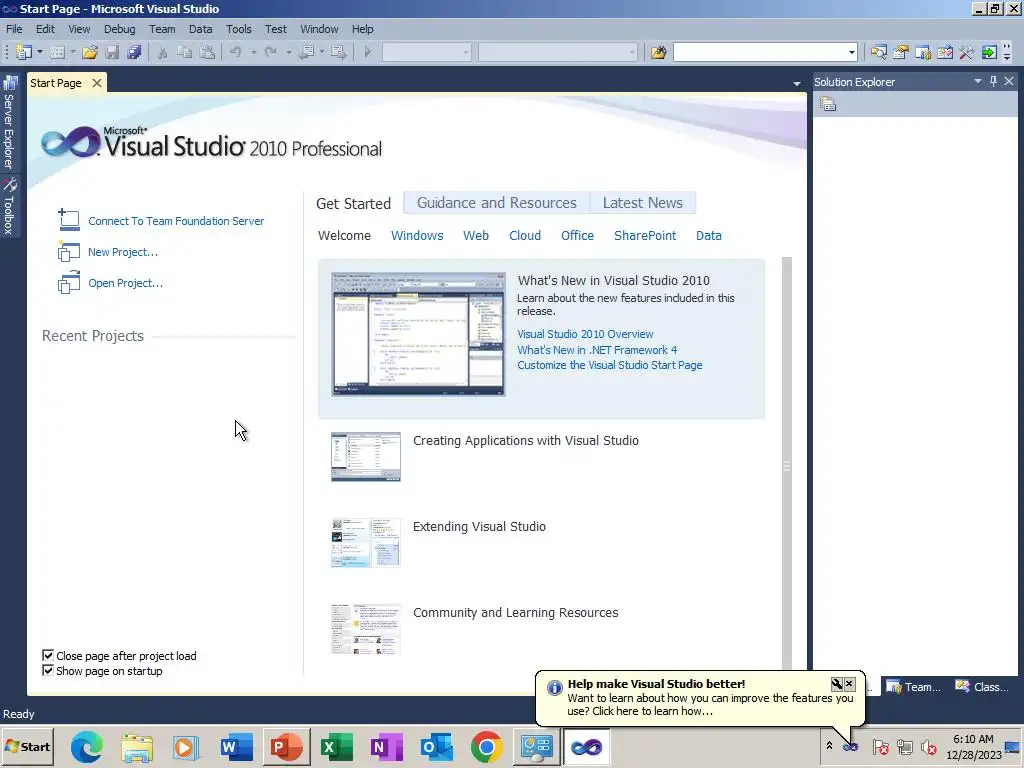This screenshot has height=768, width=1024.
Task: Click the muted volume tray icon
Action: (928, 746)
